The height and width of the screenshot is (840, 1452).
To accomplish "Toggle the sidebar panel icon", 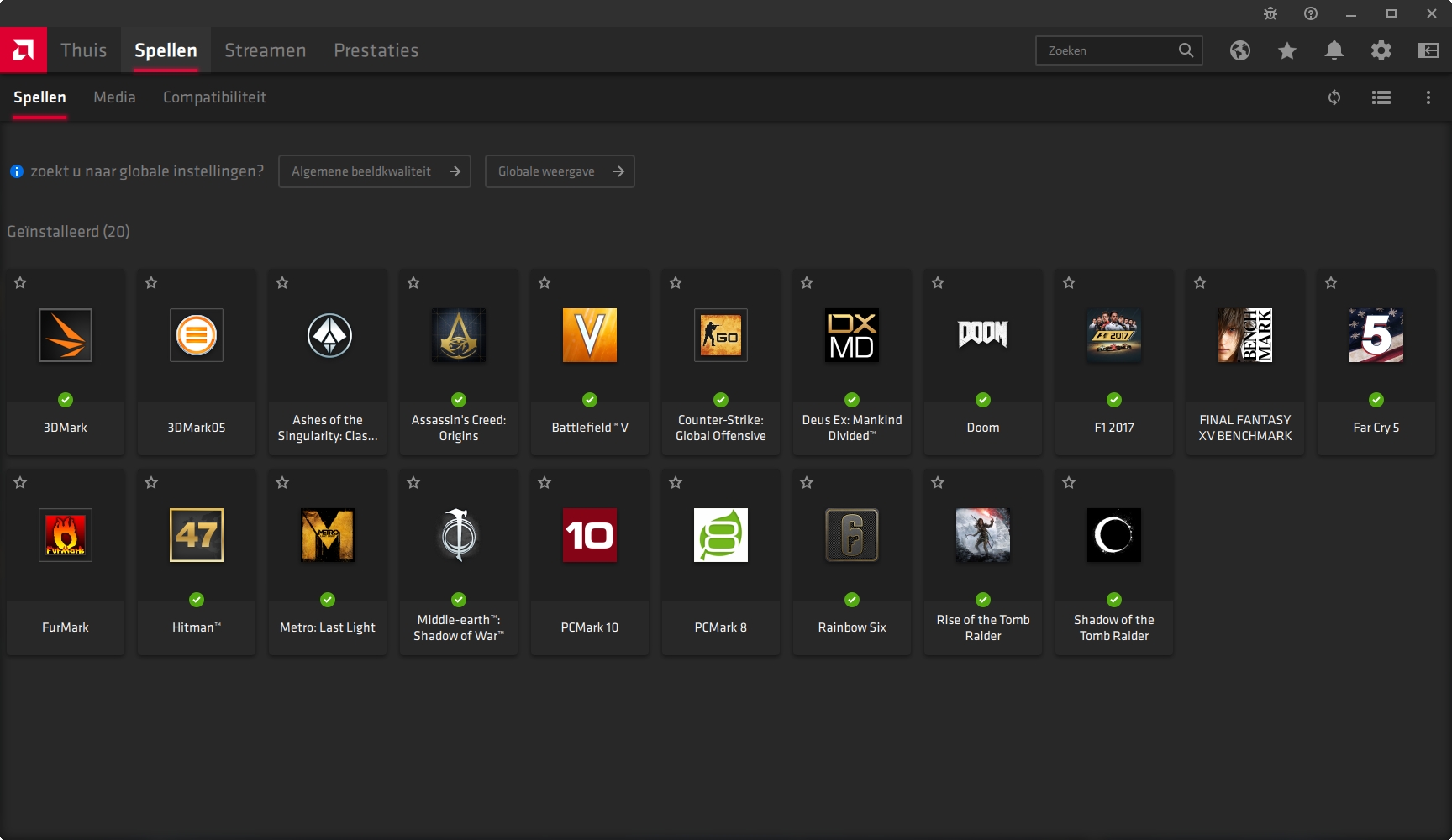I will point(1428,50).
